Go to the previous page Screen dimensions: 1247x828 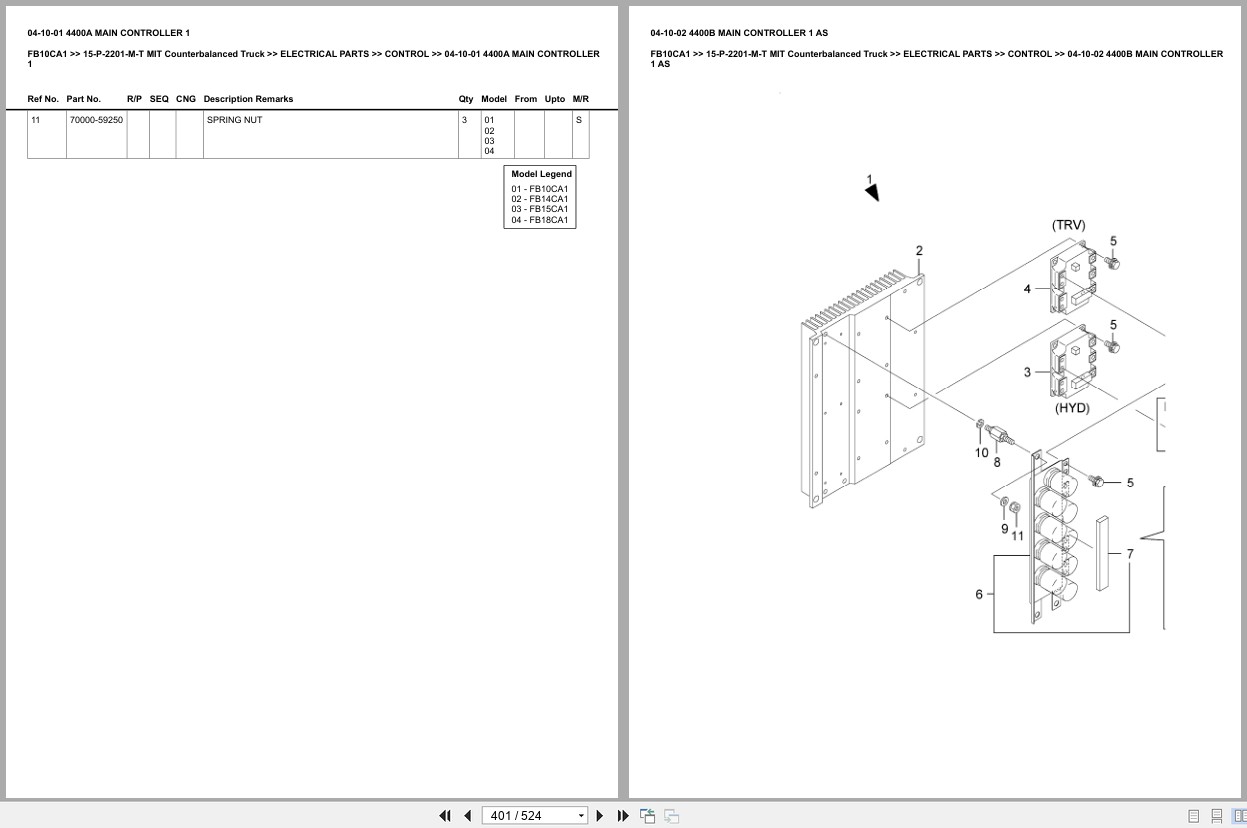467,816
